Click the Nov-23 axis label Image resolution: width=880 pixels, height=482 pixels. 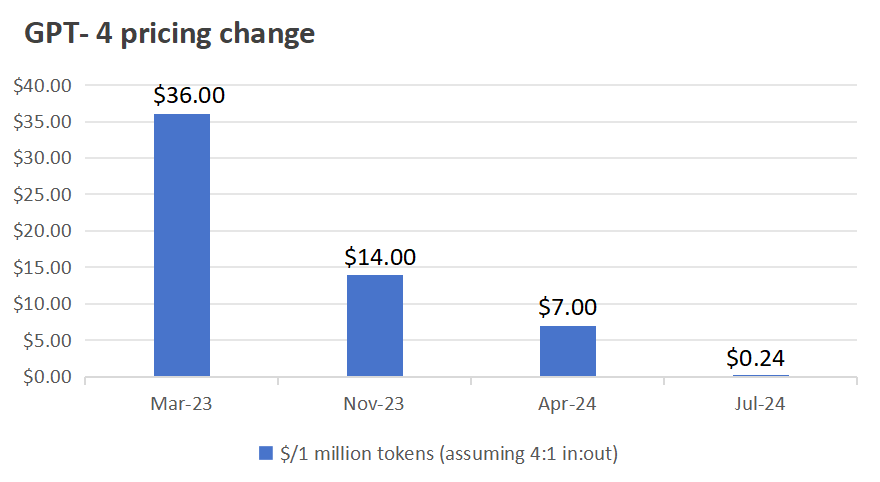point(374,404)
